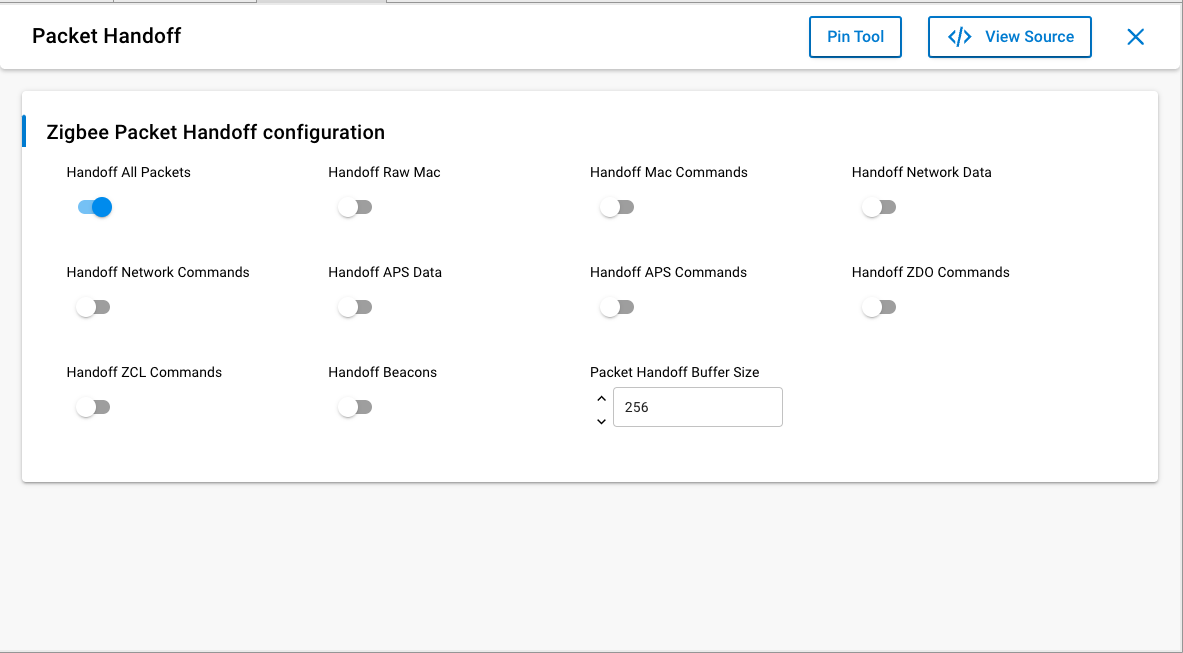1183x653 pixels.
Task: Click the code brackets icon beside View Source
Action: (958, 36)
